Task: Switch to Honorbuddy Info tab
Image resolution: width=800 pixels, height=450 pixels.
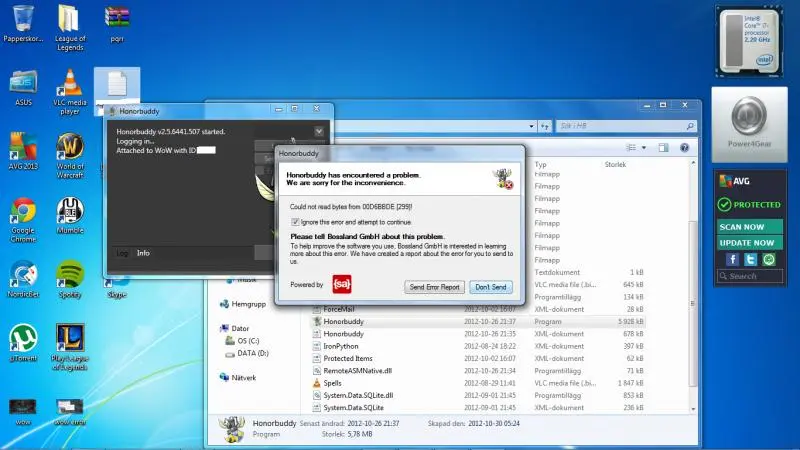Action: pyautogui.click(x=143, y=253)
